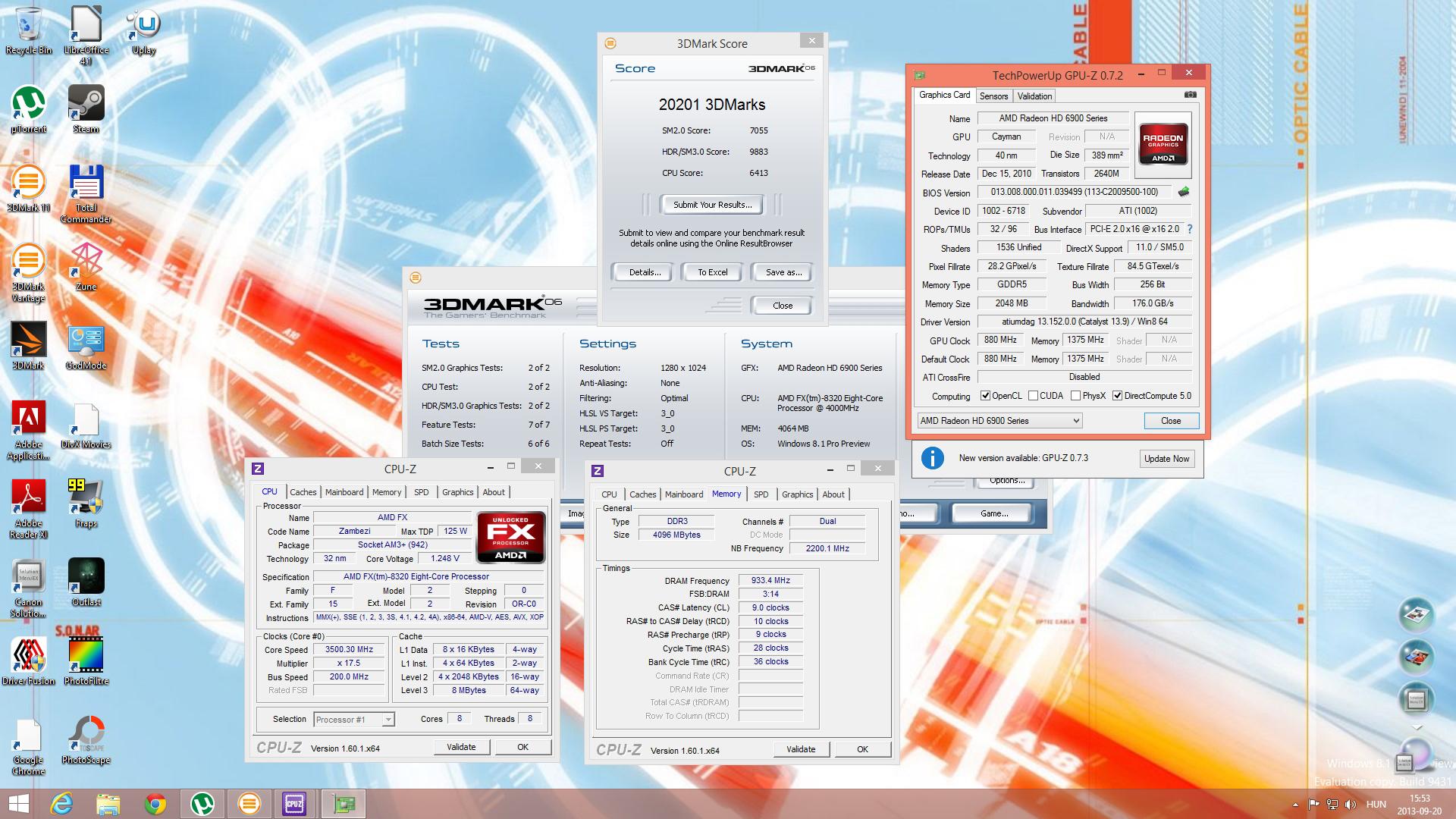Click Update Now for GPU-Z
Viewport: 1456px width, 819px height.
(1166, 459)
